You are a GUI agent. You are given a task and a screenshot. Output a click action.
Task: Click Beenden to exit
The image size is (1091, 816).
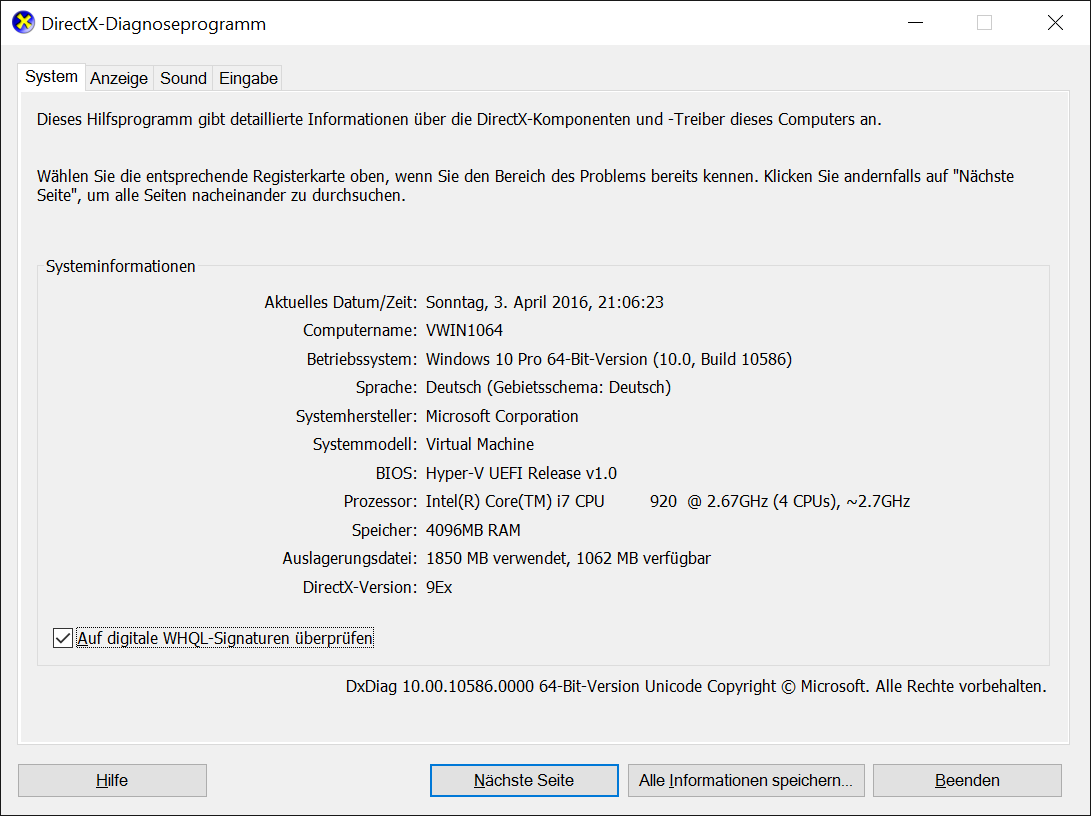point(967,781)
